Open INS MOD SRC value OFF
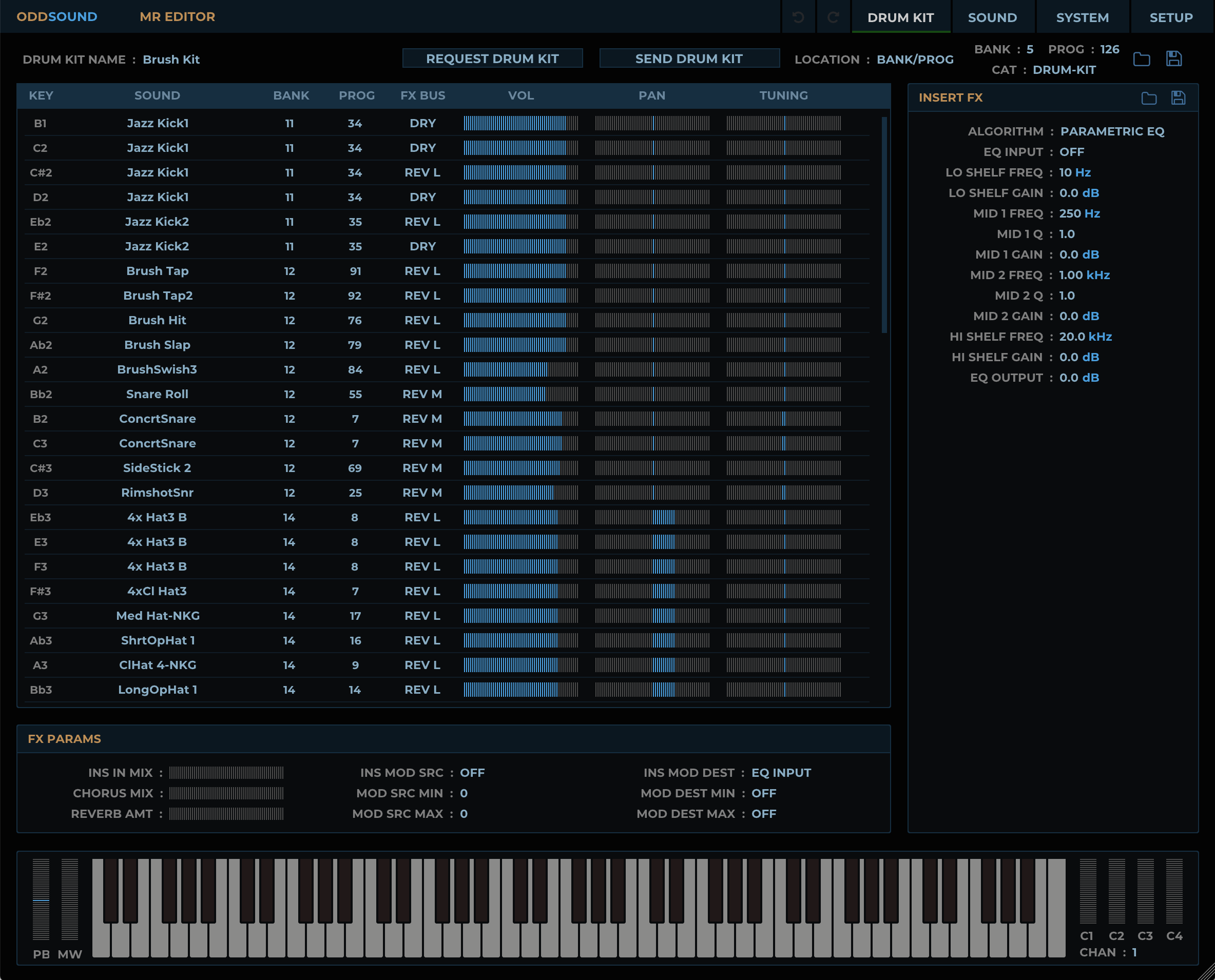Viewport: 1215px width, 980px height. pyautogui.click(x=472, y=773)
